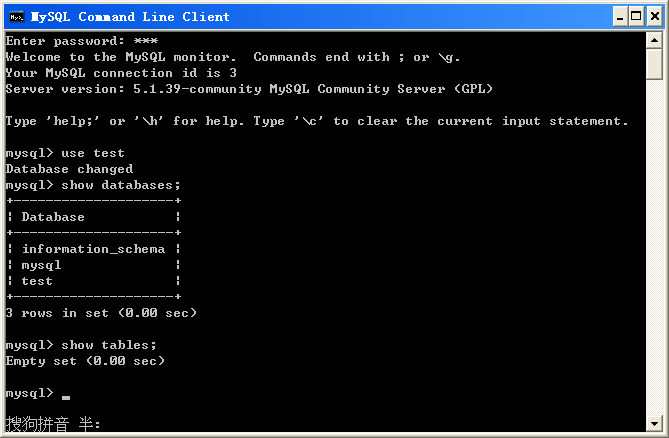Viewport: 669px width, 438px height.
Task: Click the vertical scrollbar thumb
Action: point(654,64)
